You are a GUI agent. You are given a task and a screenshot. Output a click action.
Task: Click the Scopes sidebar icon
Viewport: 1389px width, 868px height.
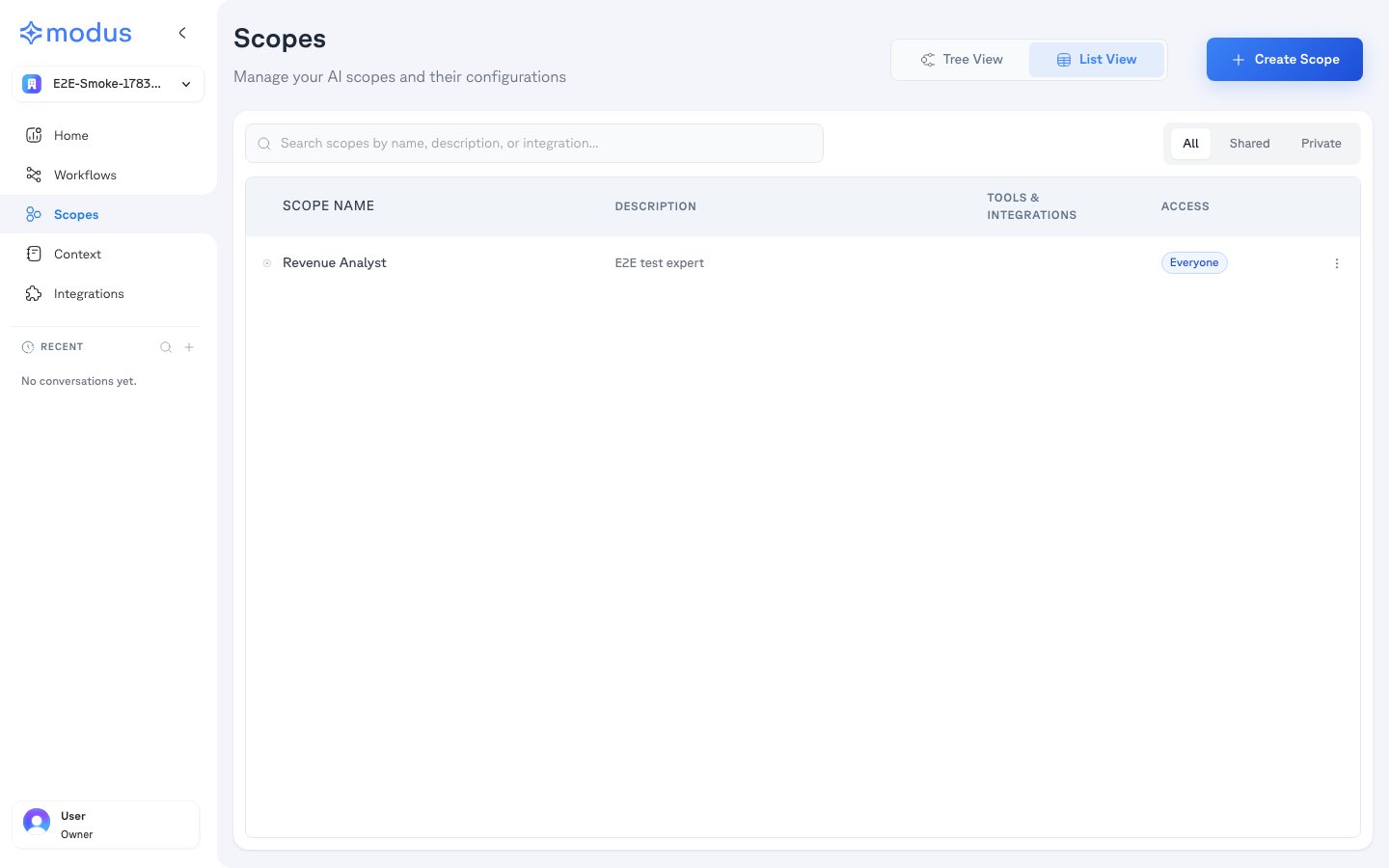click(34, 214)
